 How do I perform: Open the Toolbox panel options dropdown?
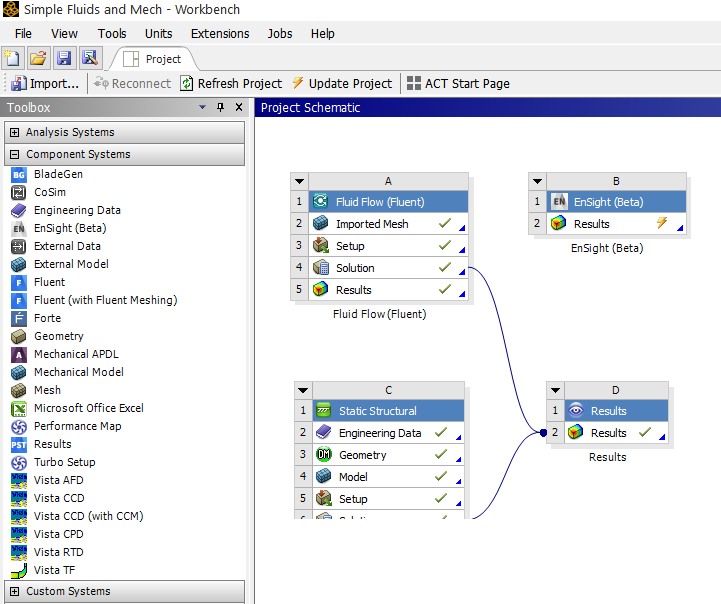click(202, 107)
